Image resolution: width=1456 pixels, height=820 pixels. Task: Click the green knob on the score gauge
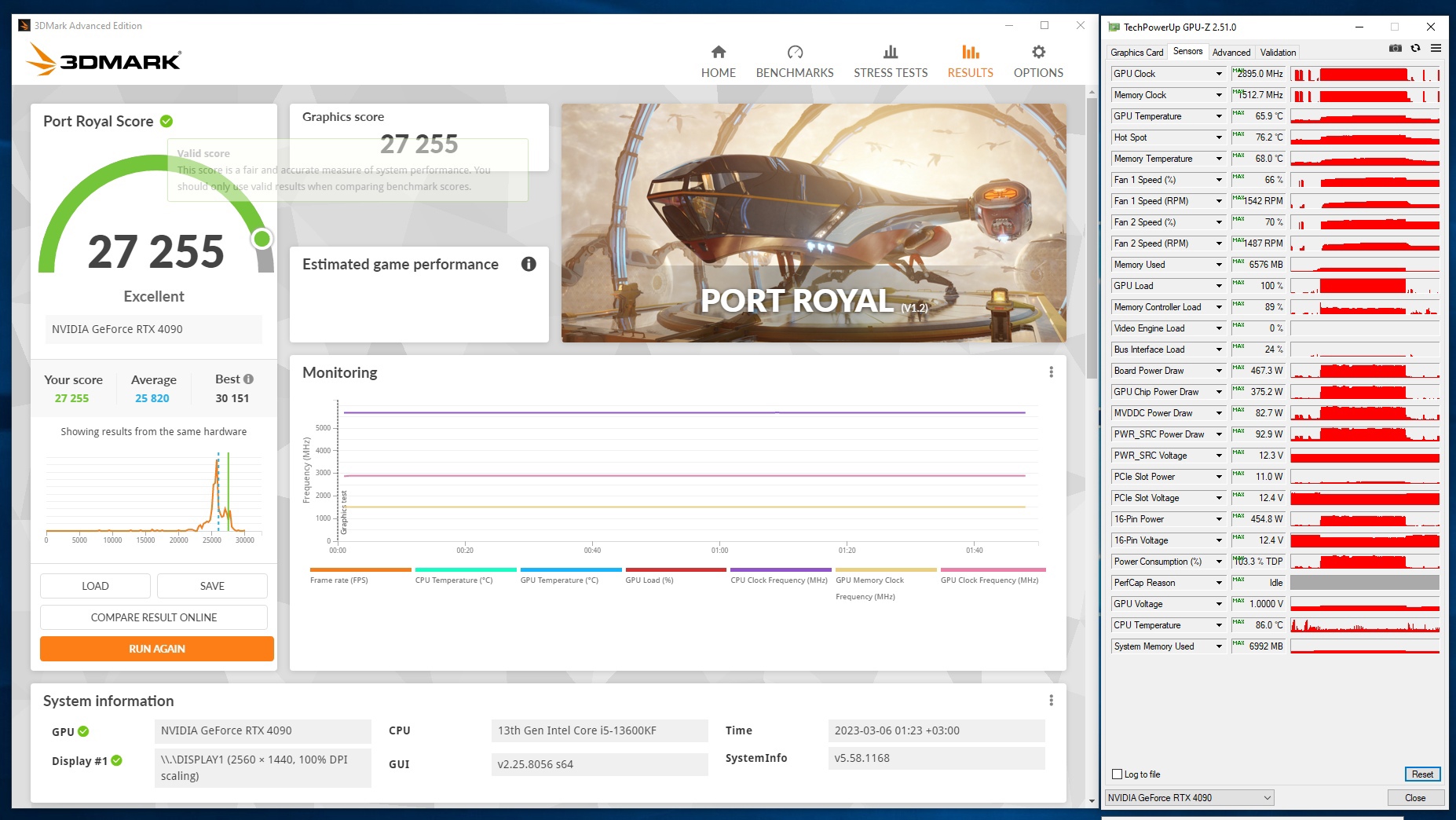(x=262, y=238)
